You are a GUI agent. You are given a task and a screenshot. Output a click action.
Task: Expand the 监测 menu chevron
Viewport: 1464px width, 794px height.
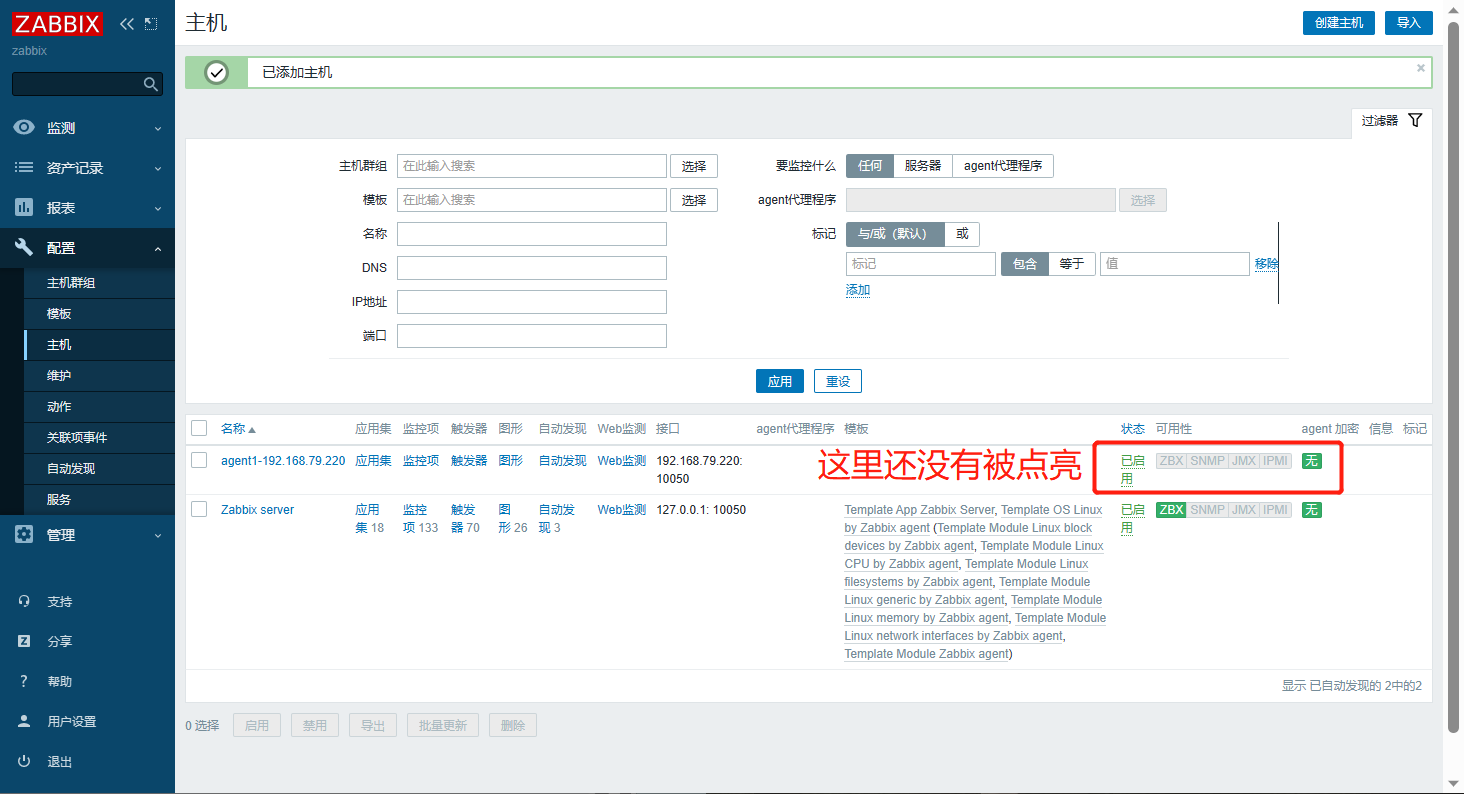[x=158, y=128]
